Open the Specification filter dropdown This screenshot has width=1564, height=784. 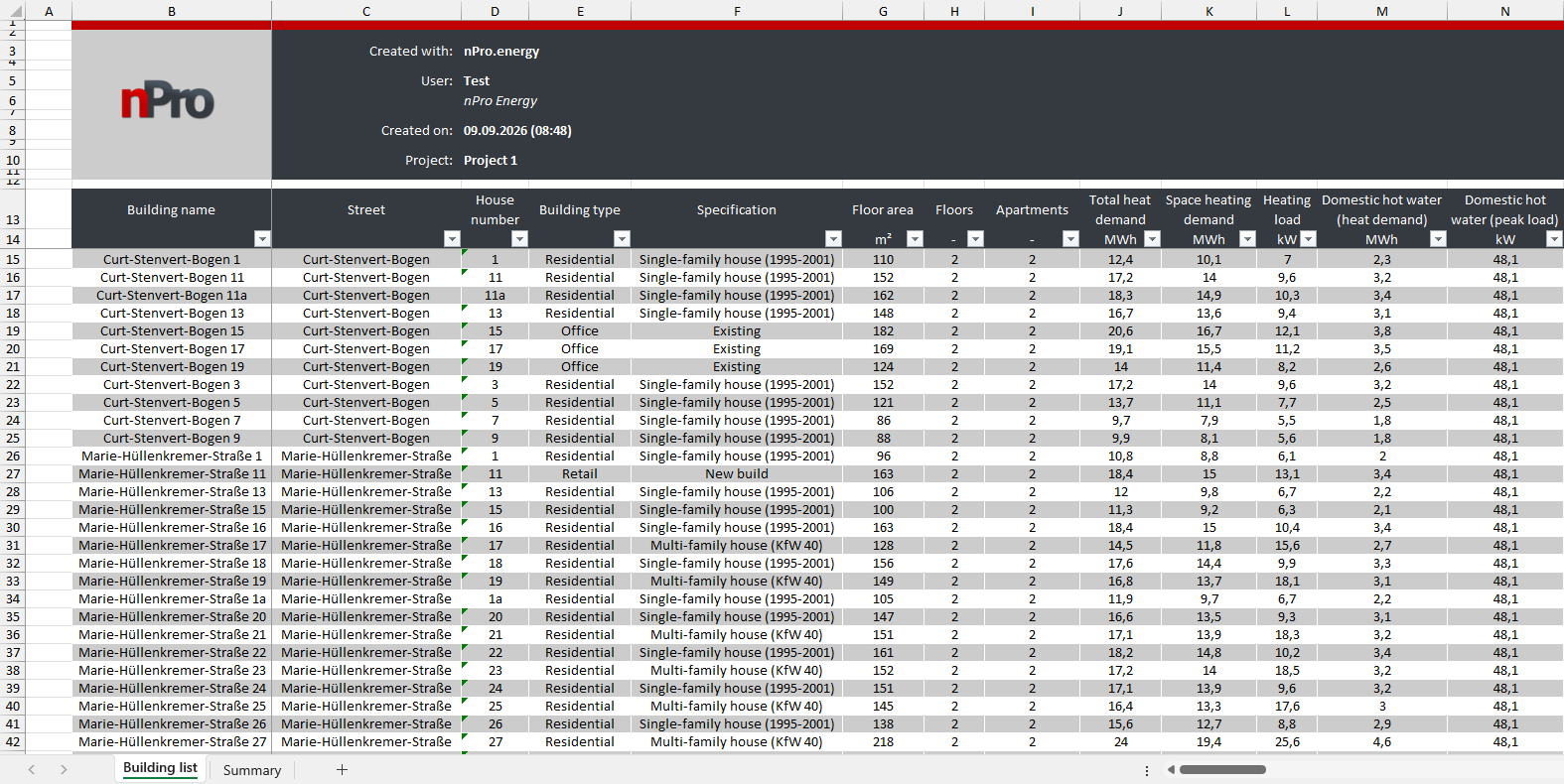click(x=833, y=239)
